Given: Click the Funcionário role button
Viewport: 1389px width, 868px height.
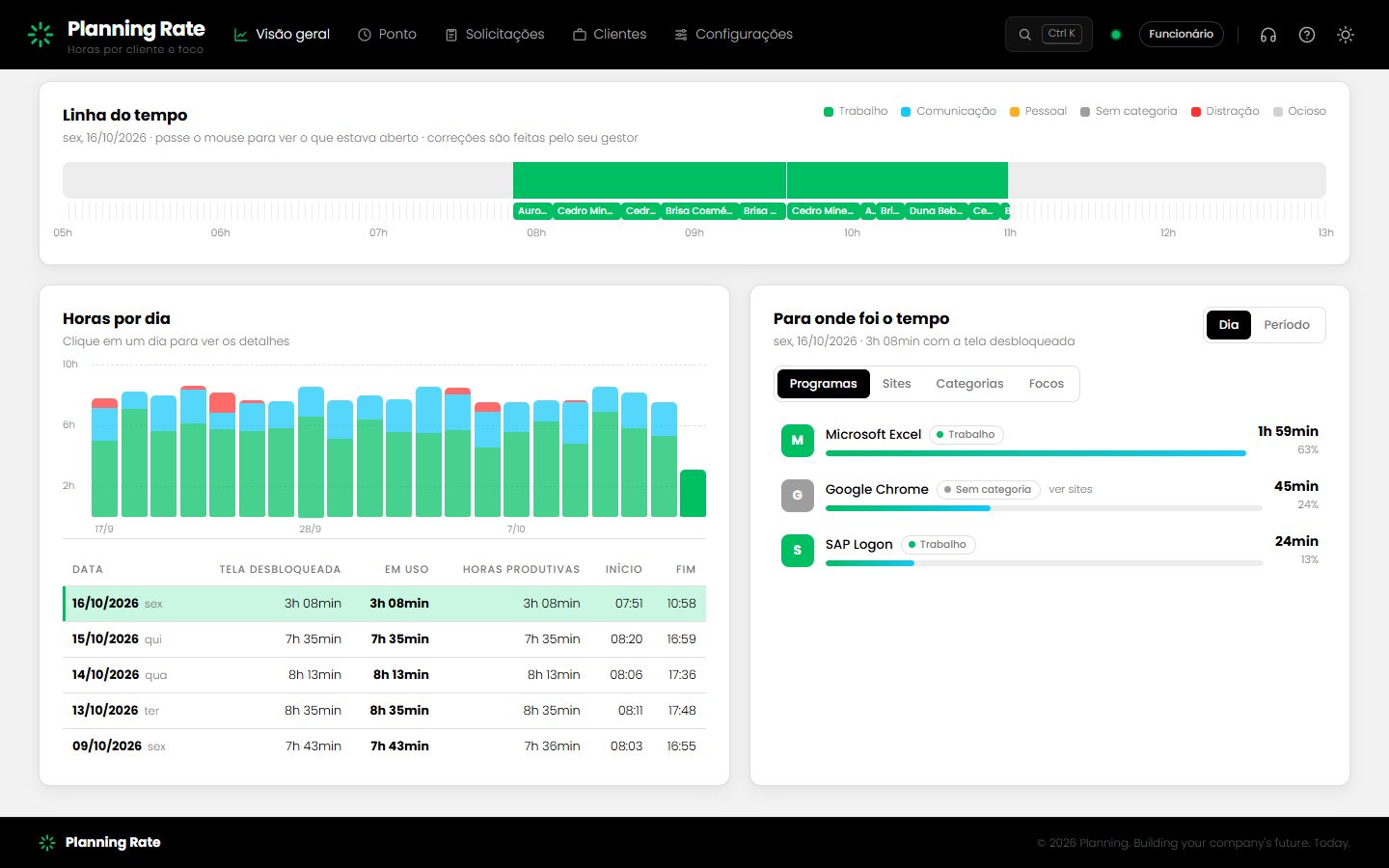Looking at the screenshot, I should [1181, 35].
